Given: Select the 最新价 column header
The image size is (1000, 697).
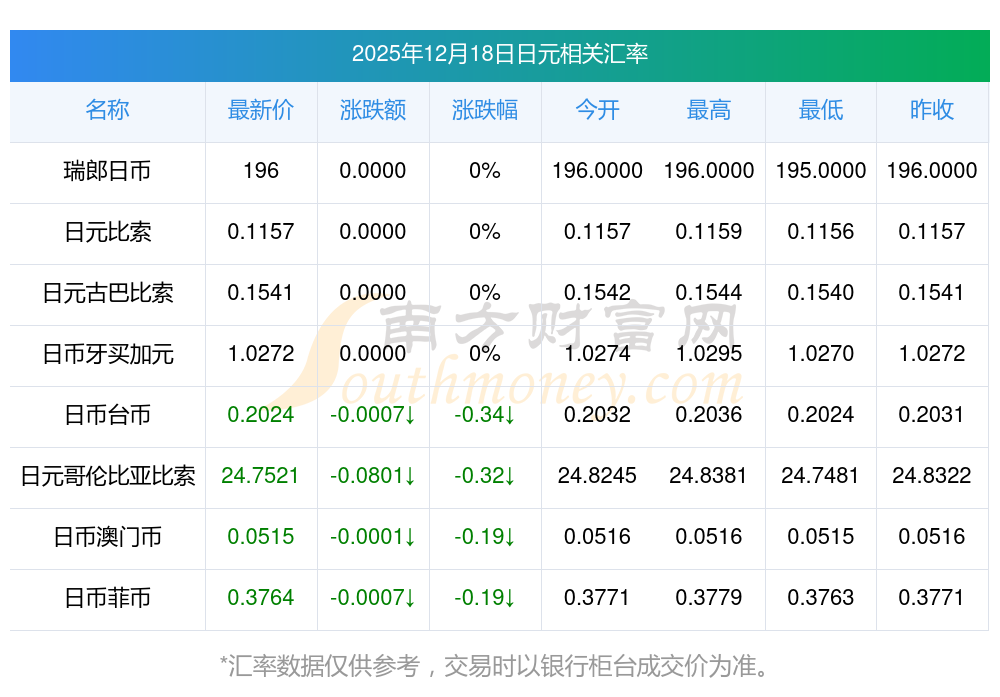Looking at the screenshot, I should (x=261, y=110).
